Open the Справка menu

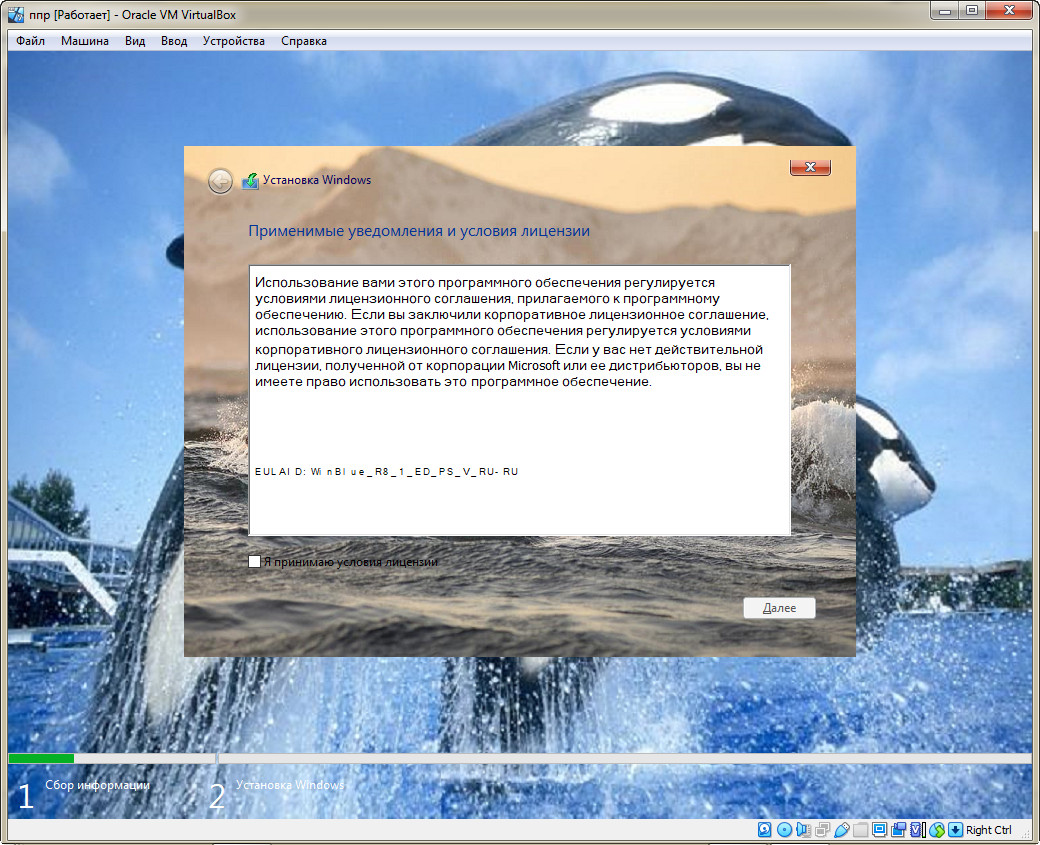[x=304, y=41]
